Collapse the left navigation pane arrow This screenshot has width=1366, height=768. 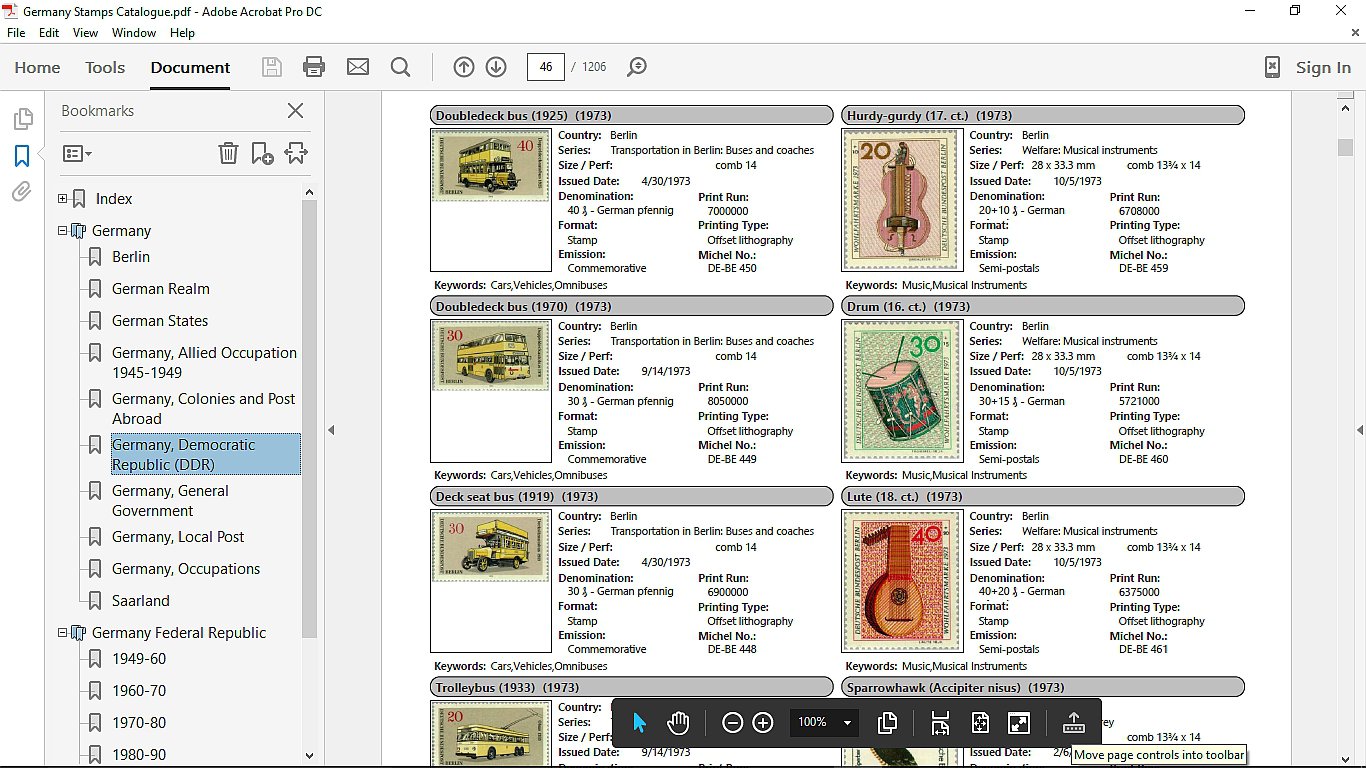point(331,430)
